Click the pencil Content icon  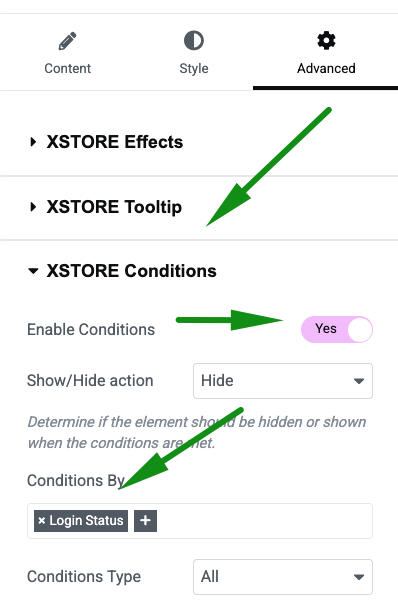click(67, 41)
